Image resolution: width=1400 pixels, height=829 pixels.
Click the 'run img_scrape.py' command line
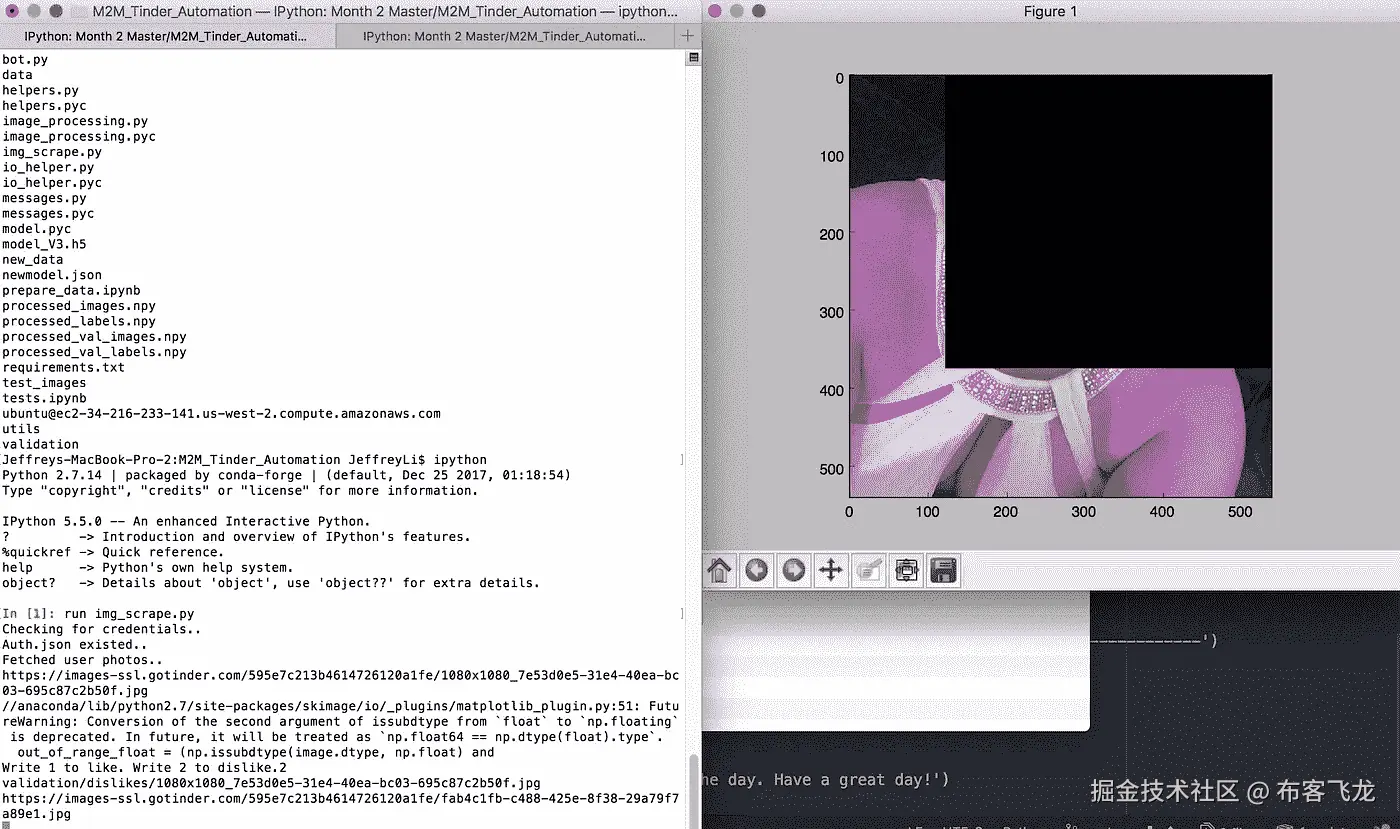[x=129, y=613]
